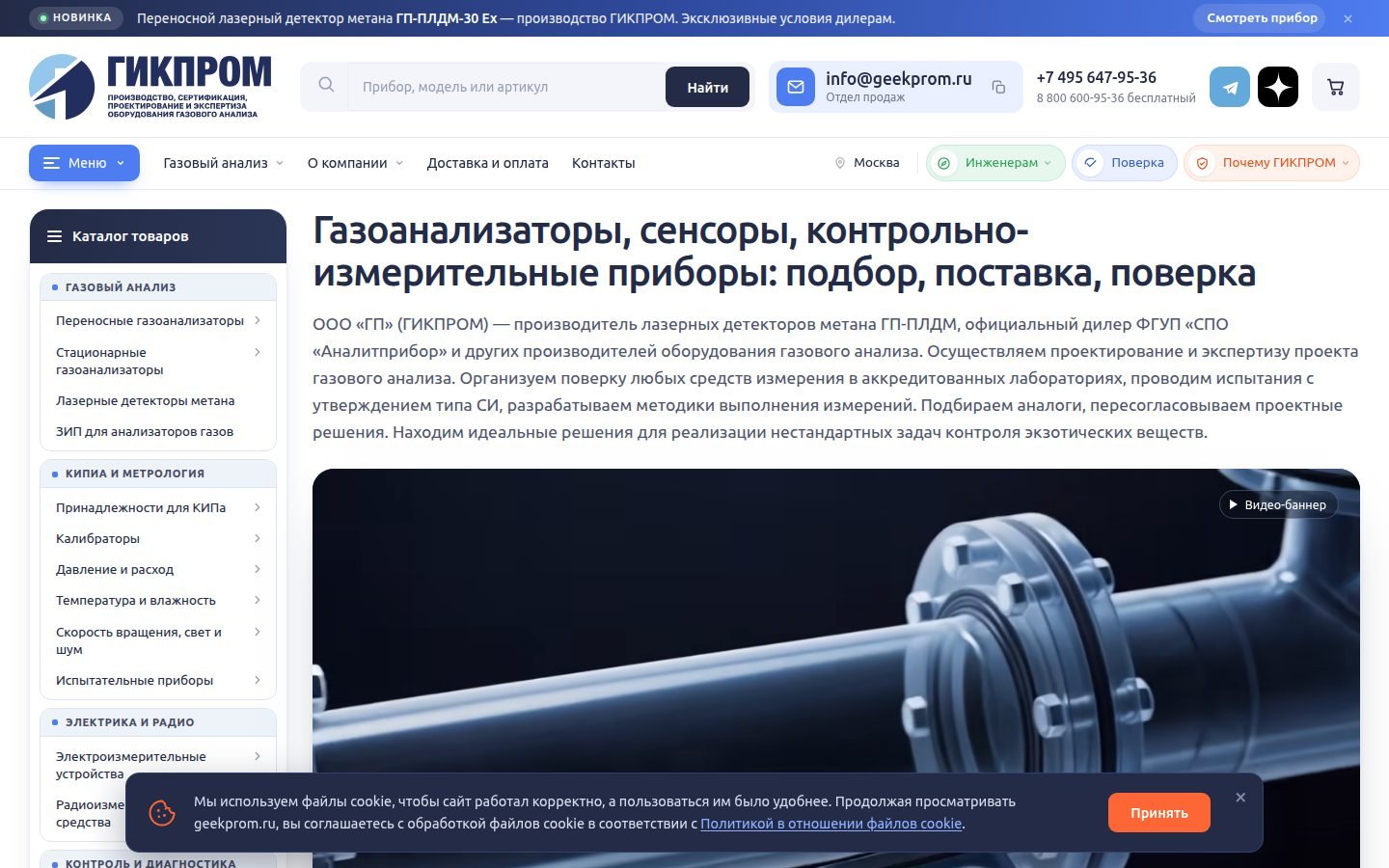Screen dimensions: 1389x868
Task: Call the +7 495 647-95-36 number
Action: point(1097,77)
